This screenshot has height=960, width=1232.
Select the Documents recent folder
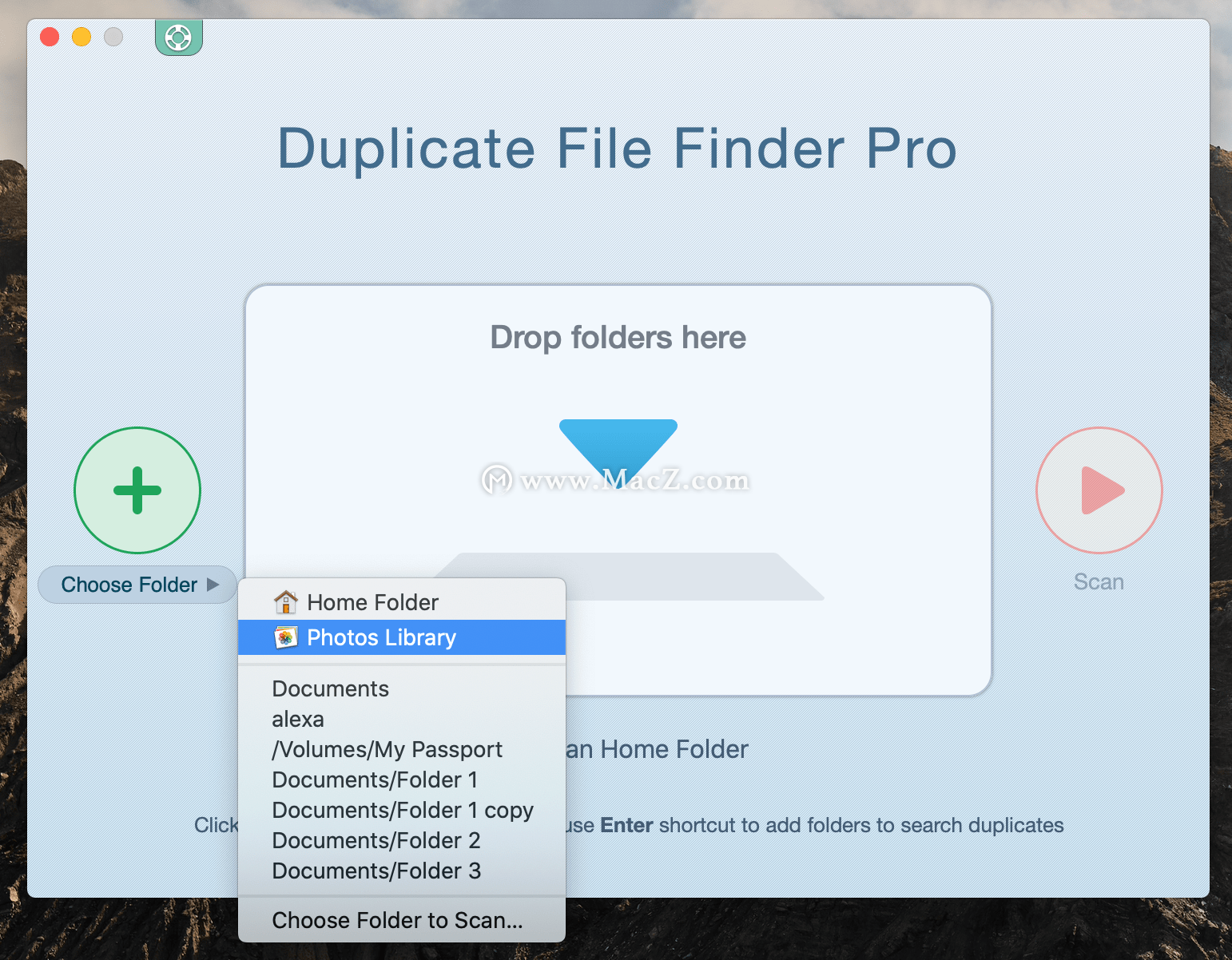(402, 688)
